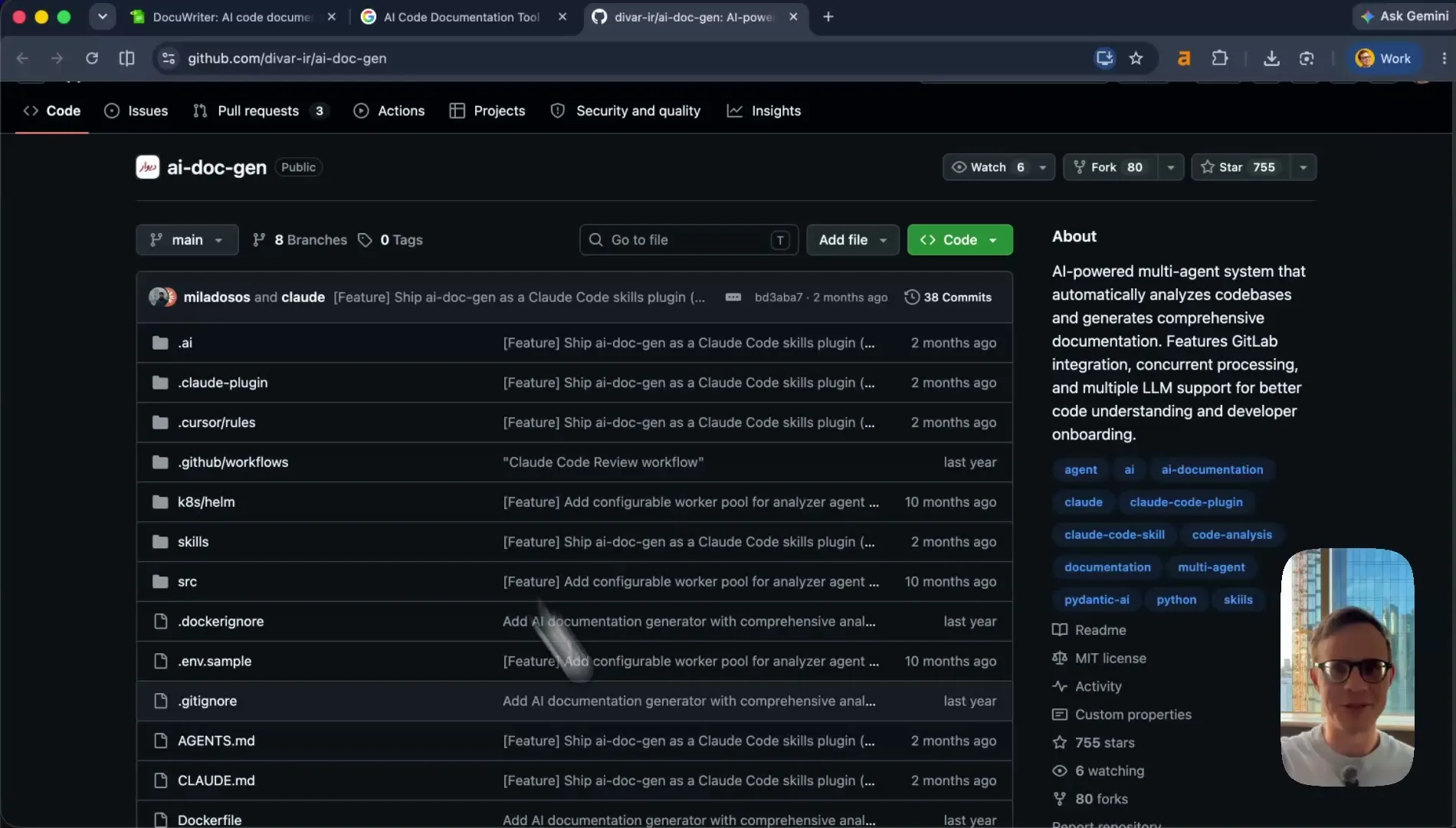Expand the Star lists dropdown arrow
Viewport: 1456px width, 828px height.
coord(1303,167)
